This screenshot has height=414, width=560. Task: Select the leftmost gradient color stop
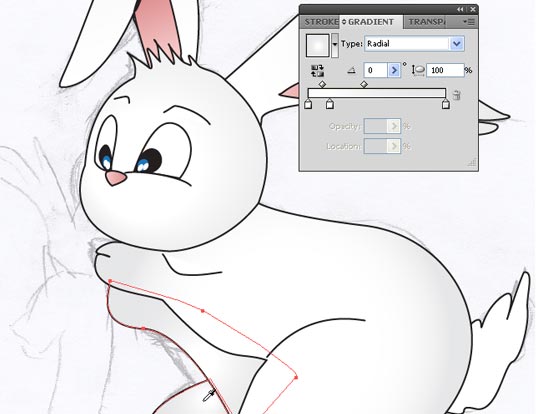click(308, 104)
